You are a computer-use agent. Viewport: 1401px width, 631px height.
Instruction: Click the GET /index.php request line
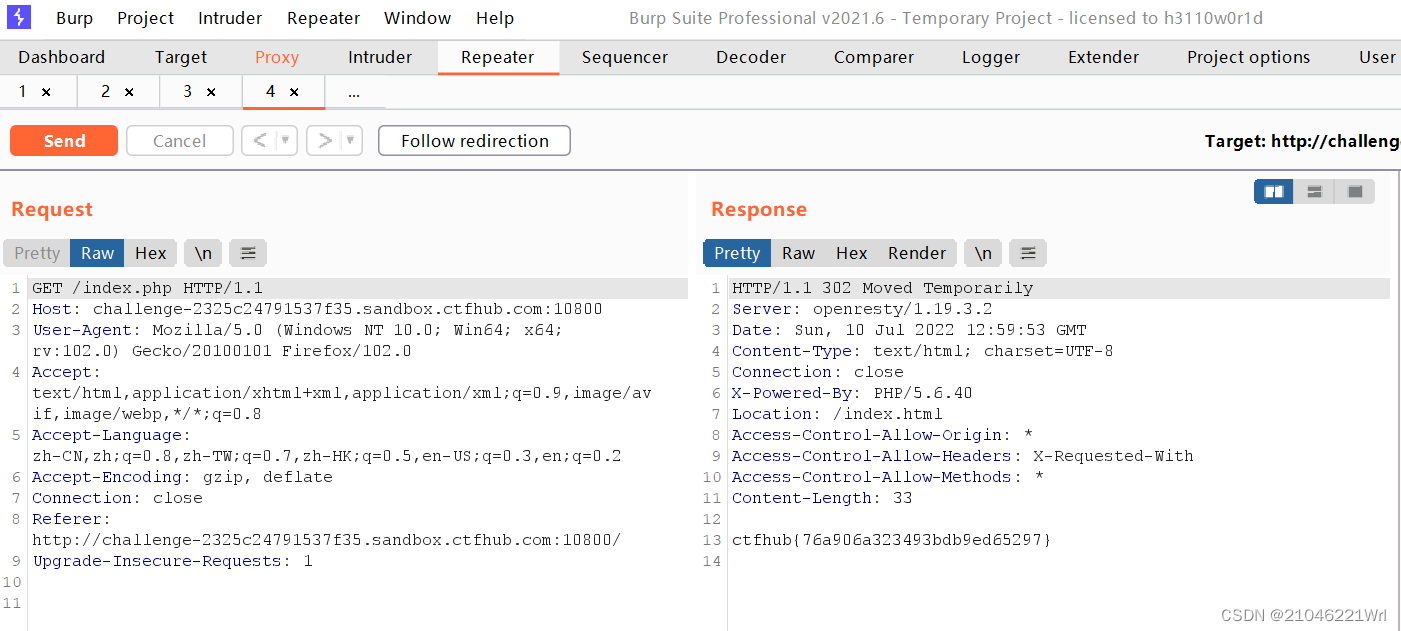tap(148, 288)
